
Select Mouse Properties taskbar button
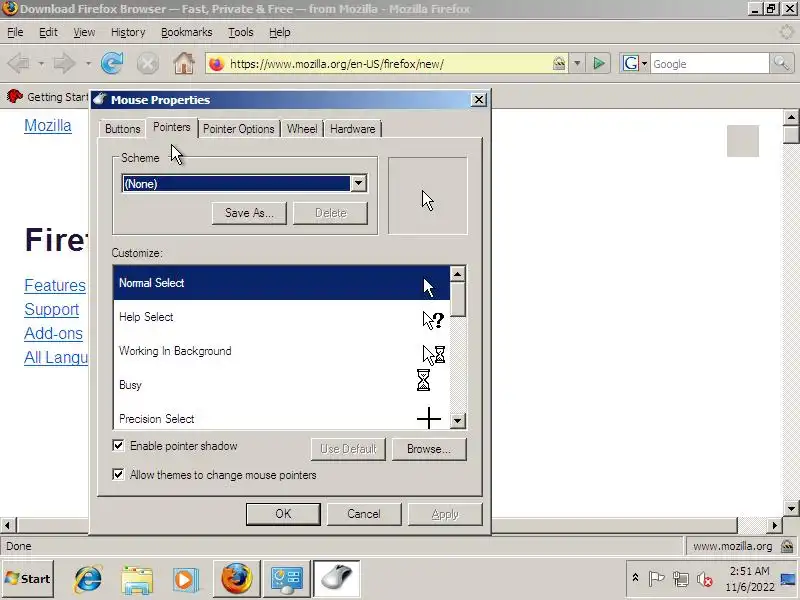[337, 579]
